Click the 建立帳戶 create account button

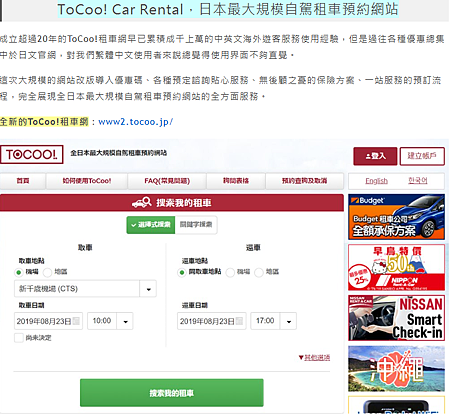click(x=422, y=156)
